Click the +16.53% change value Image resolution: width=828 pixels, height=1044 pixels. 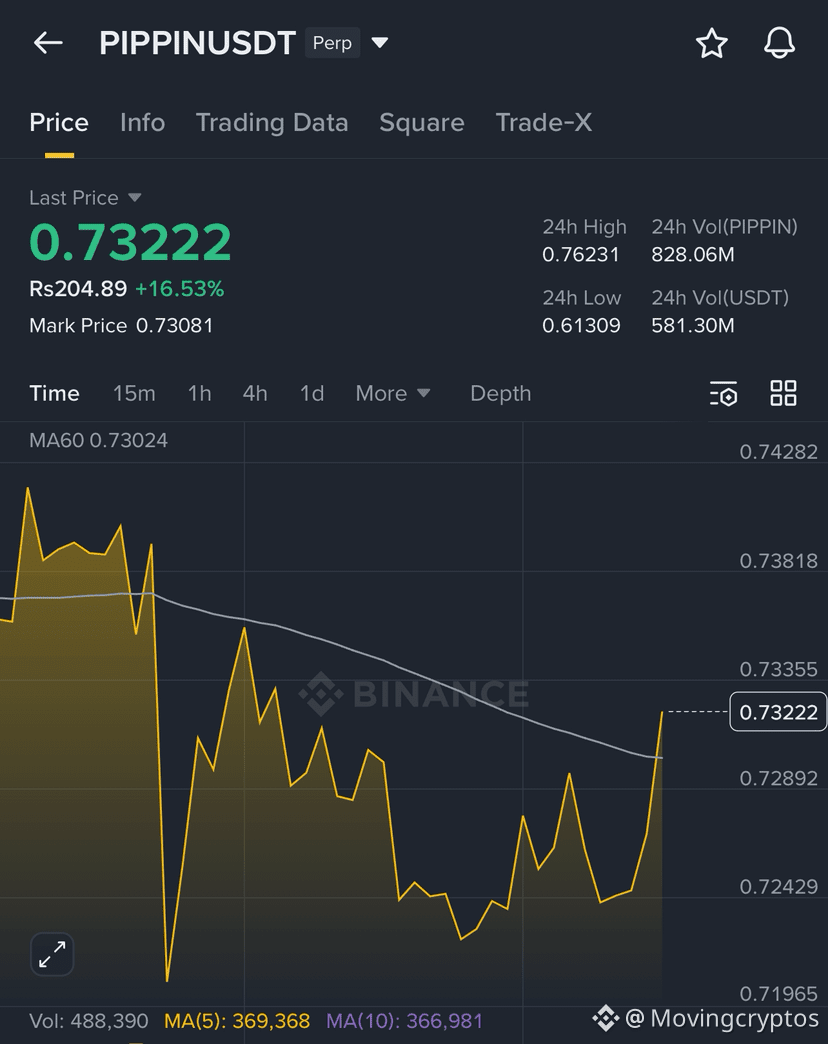point(180,289)
